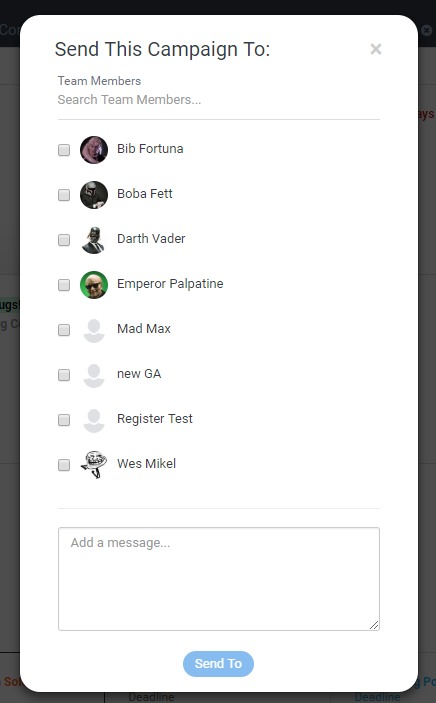436x703 pixels.
Task: Click the Register Test name label
Action: pyautogui.click(x=155, y=419)
